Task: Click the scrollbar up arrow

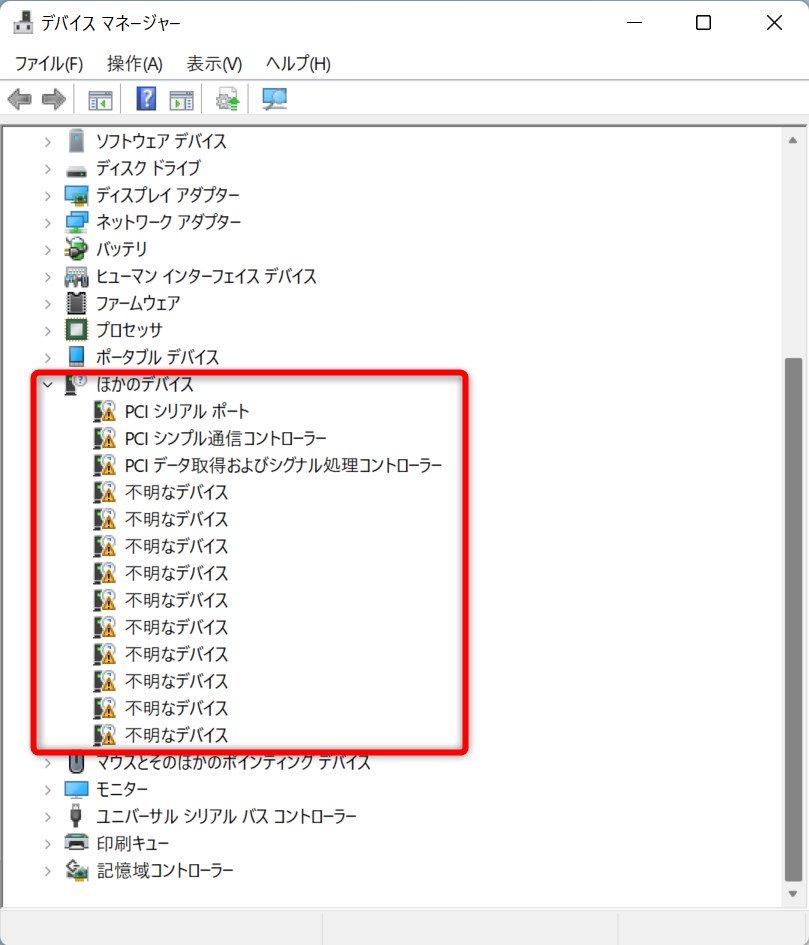Action: [793, 140]
